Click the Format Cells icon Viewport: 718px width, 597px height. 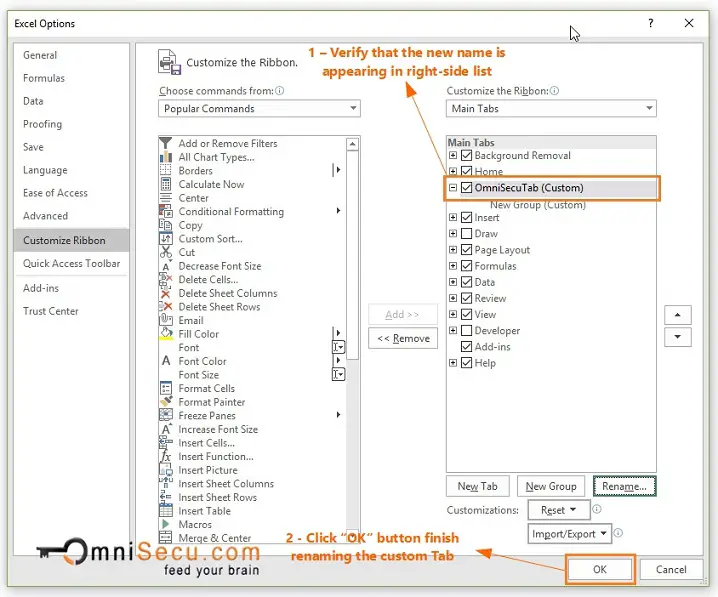pos(165,388)
